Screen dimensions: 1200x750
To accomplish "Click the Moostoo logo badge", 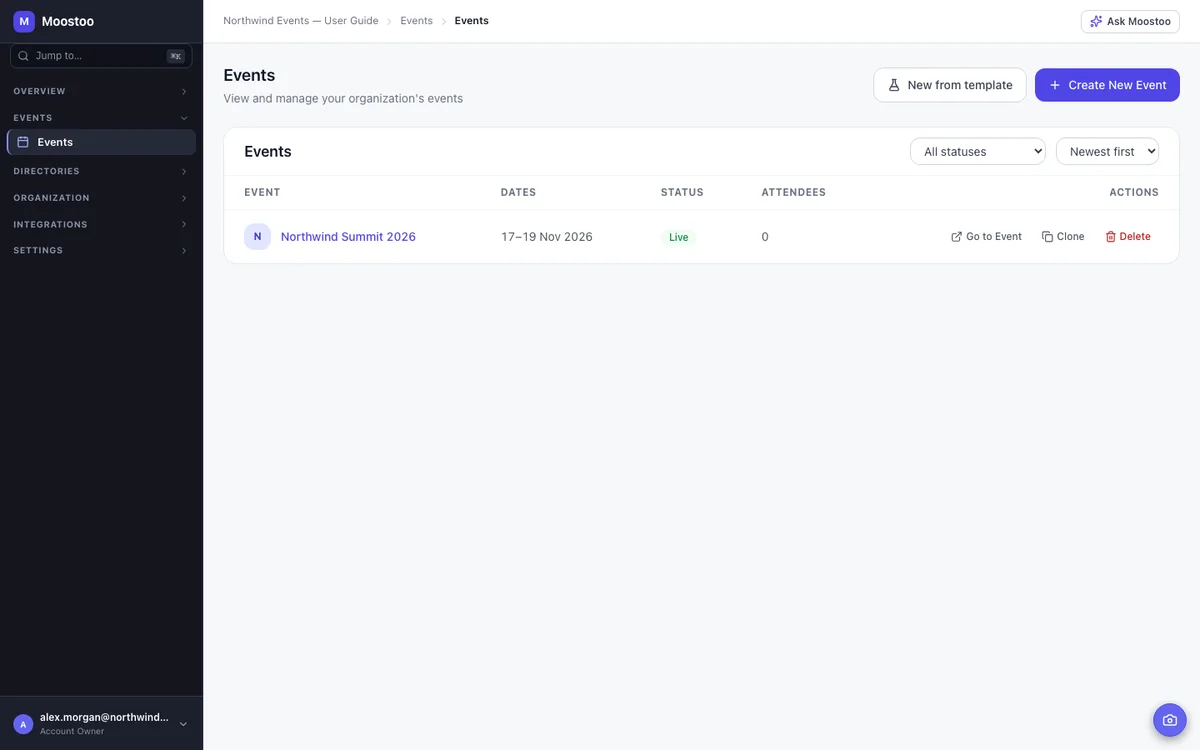I will point(24,21).
